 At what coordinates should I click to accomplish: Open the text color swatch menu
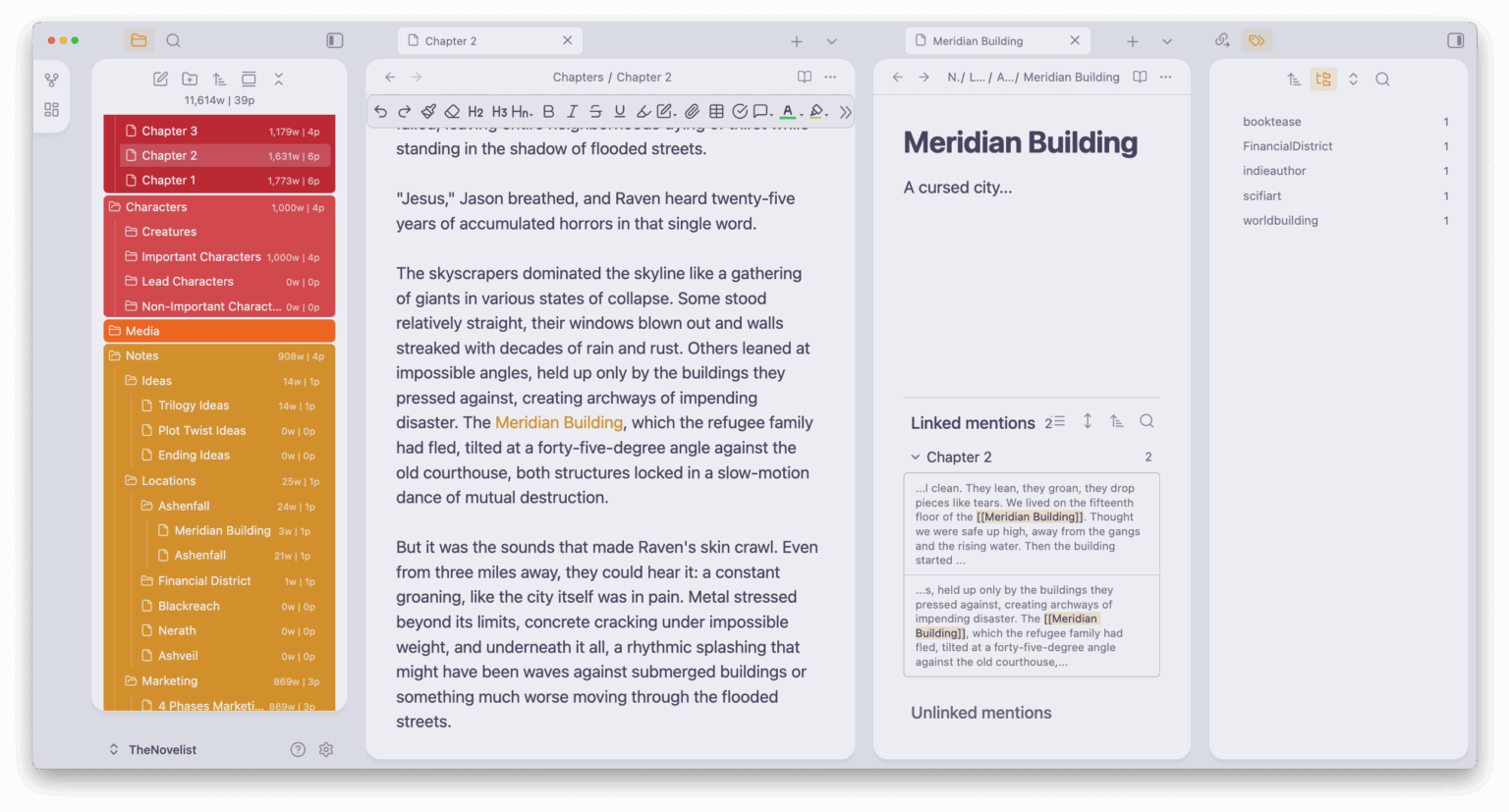click(x=787, y=111)
